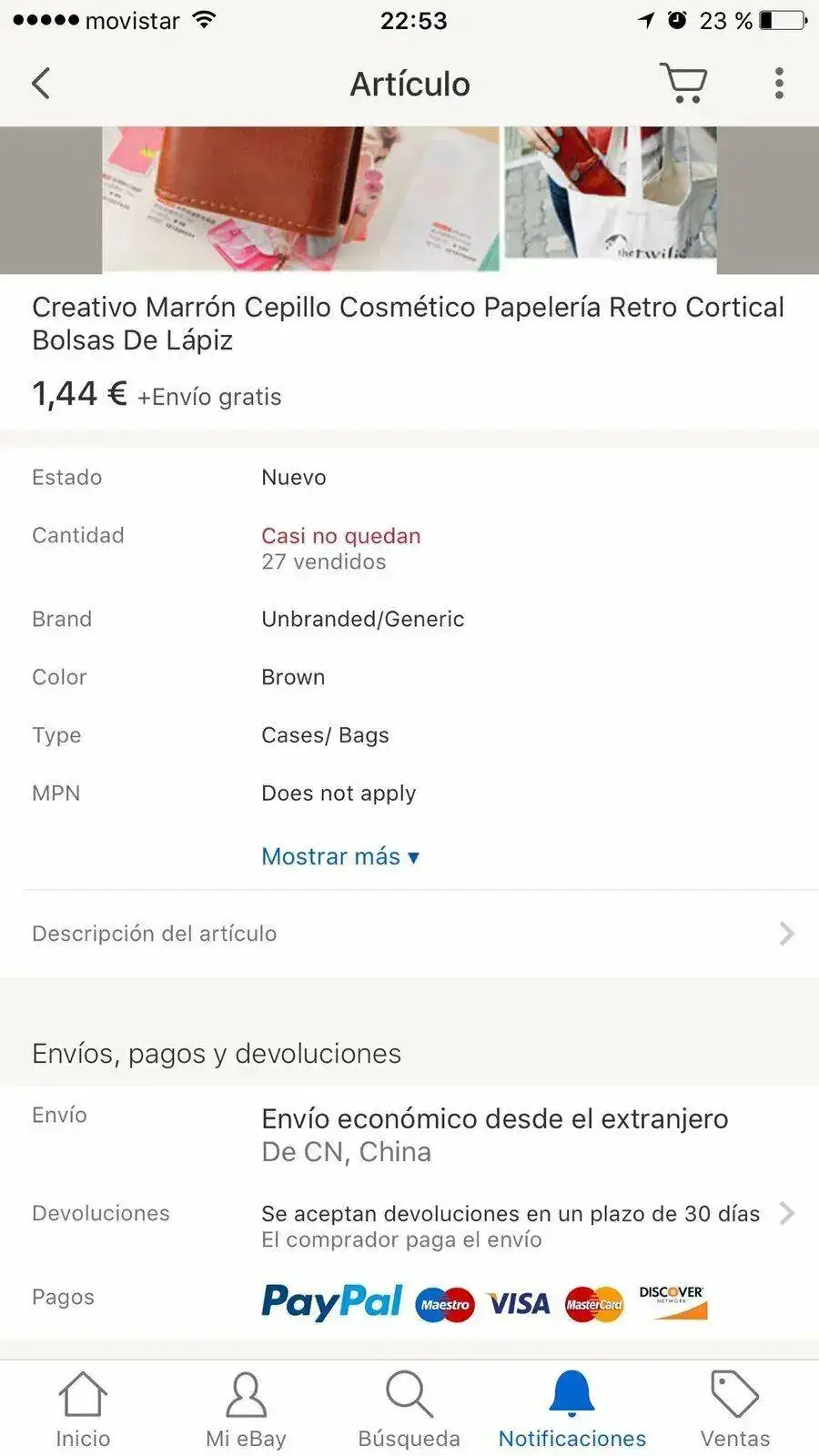Tap the PayPal payment logo
819x1456 pixels.
tap(331, 1302)
